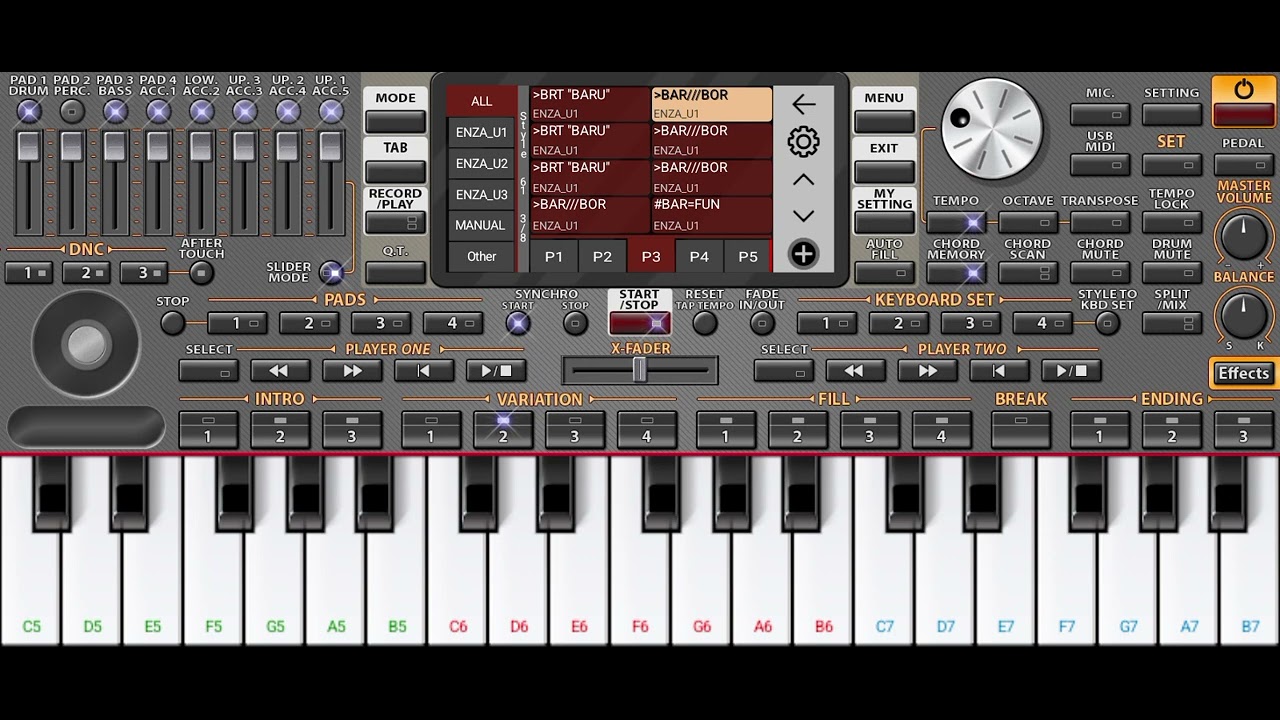Viewport: 1280px width, 720px height.
Task: Click the orange power button
Action: point(1243,101)
